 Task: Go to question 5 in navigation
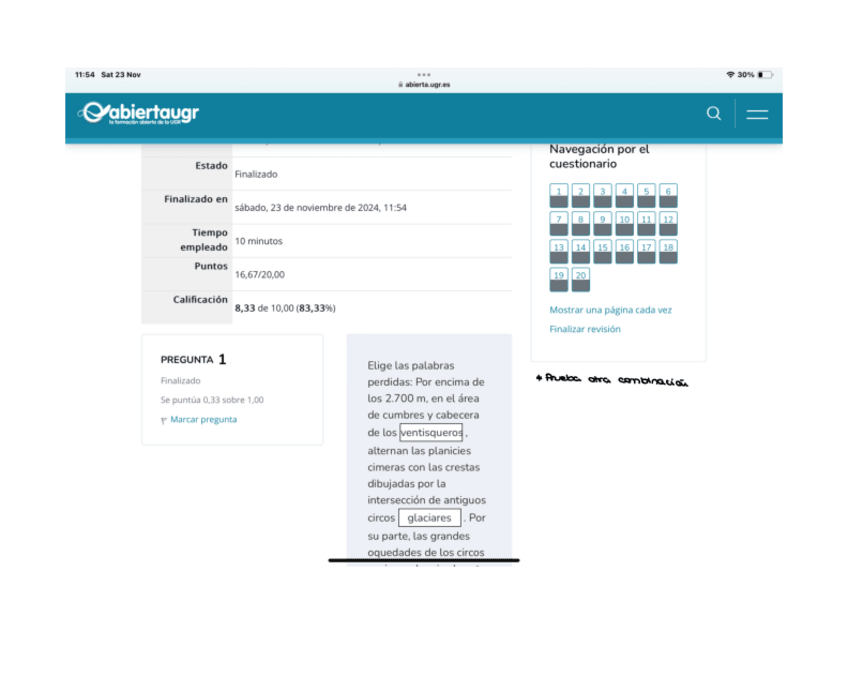point(646,196)
